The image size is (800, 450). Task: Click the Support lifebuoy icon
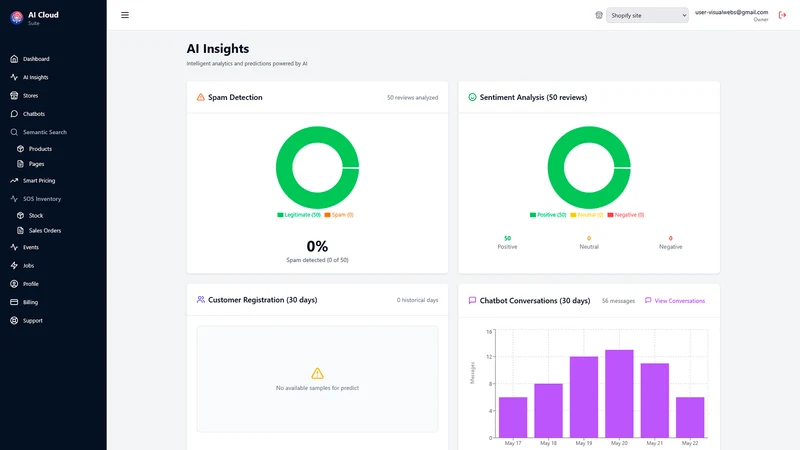(x=14, y=320)
